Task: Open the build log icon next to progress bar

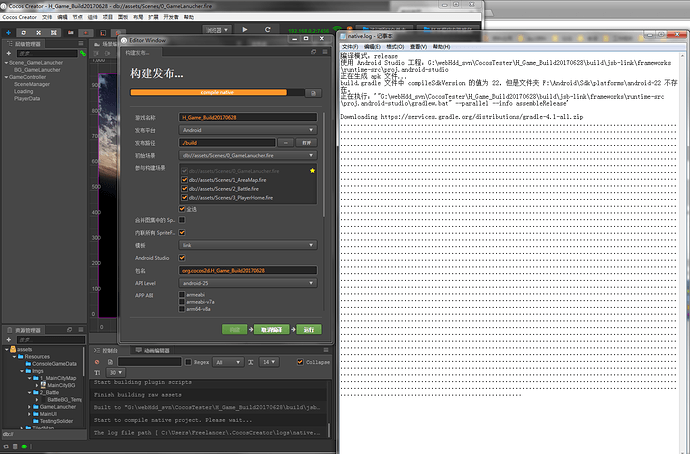Action: coord(313,93)
